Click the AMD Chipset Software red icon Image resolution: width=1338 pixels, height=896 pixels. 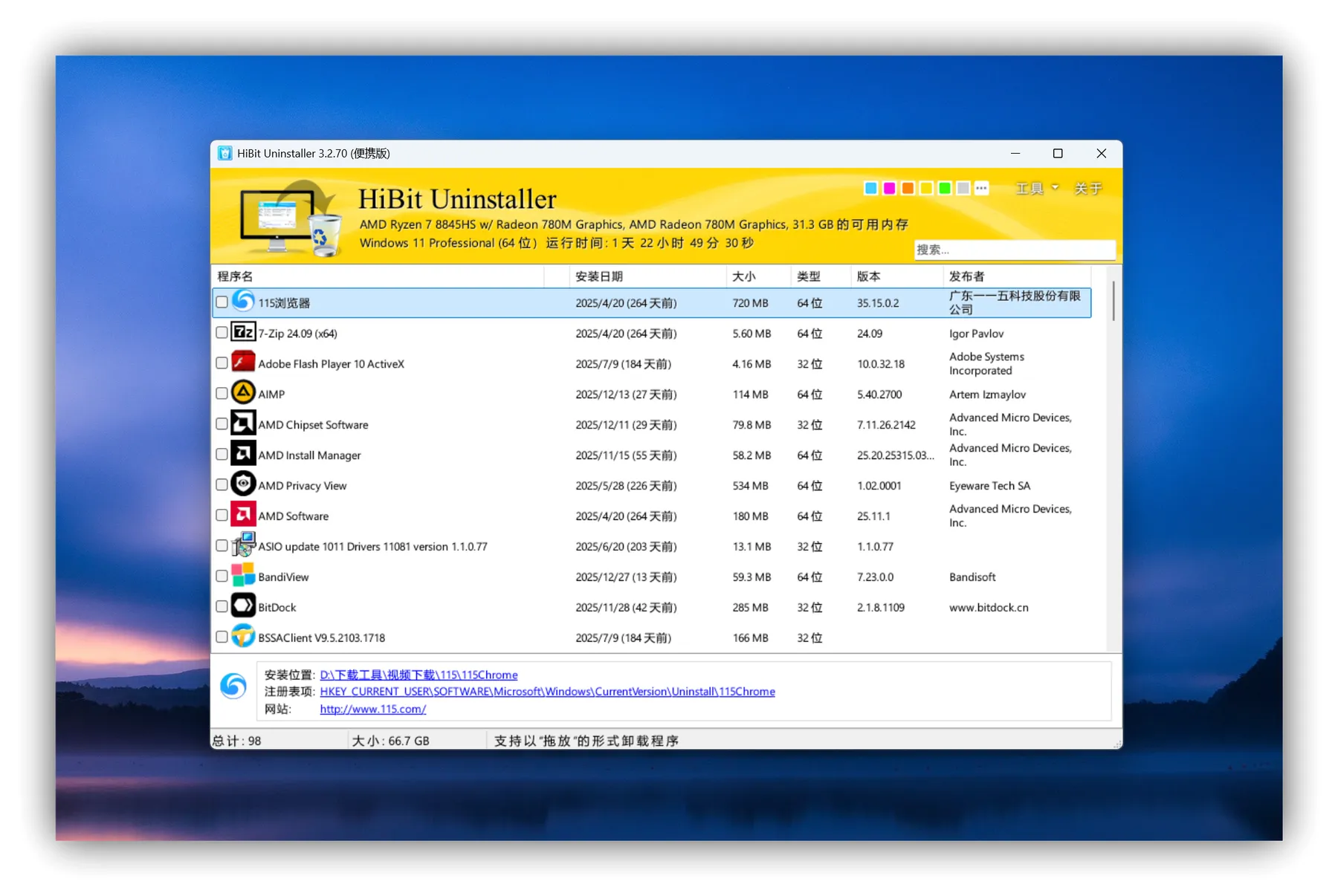tap(242, 423)
